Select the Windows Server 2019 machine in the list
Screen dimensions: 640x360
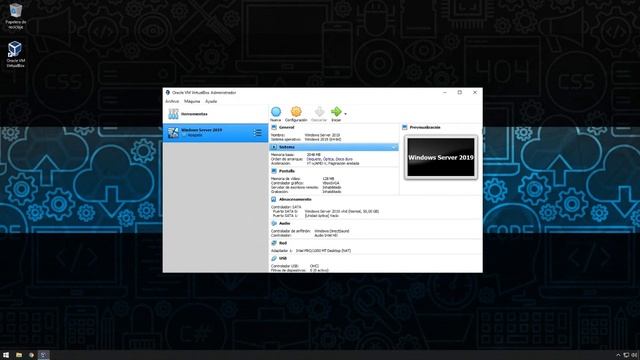pyautogui.click(x=215, y=133)
